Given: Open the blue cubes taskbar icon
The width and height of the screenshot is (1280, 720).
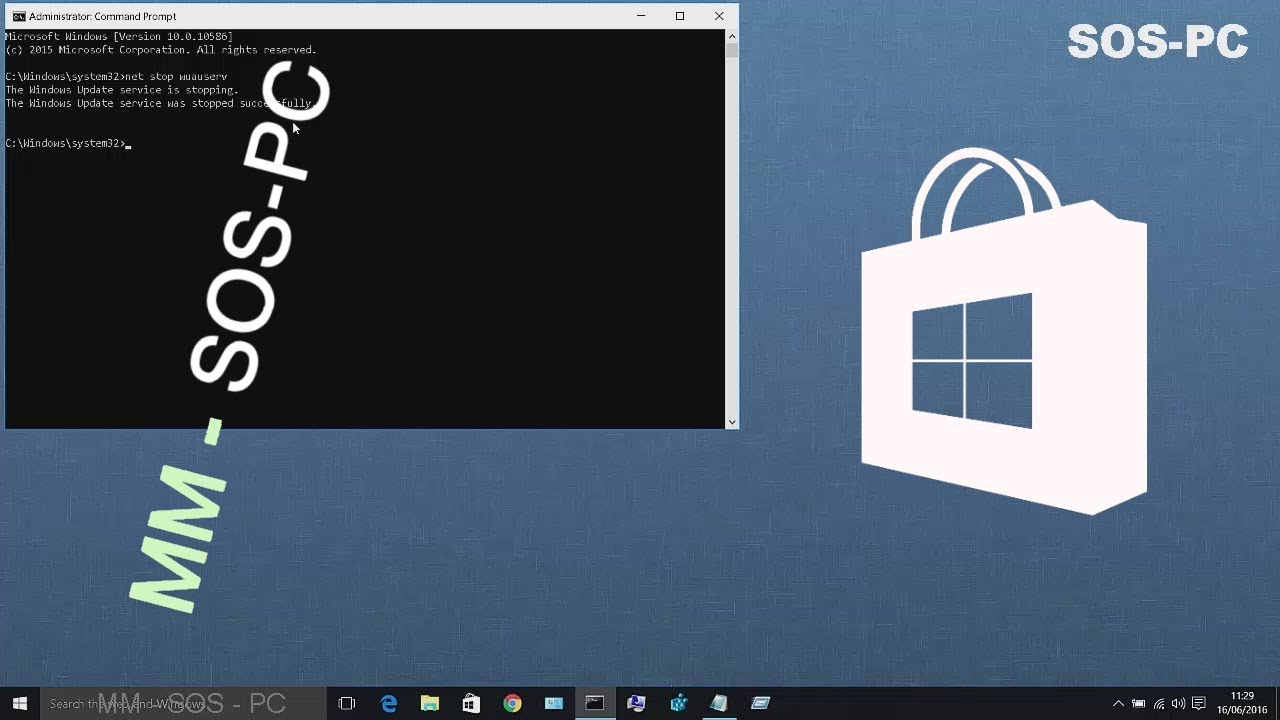Looking at the screenshot, I should 678,704.
